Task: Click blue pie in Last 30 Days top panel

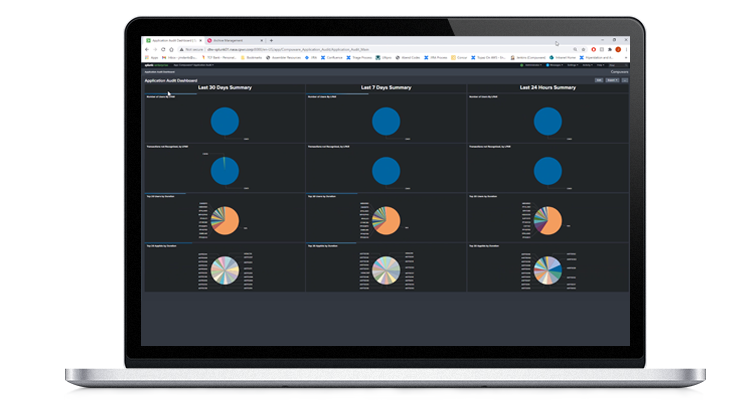Action: (x=225, y=122)
